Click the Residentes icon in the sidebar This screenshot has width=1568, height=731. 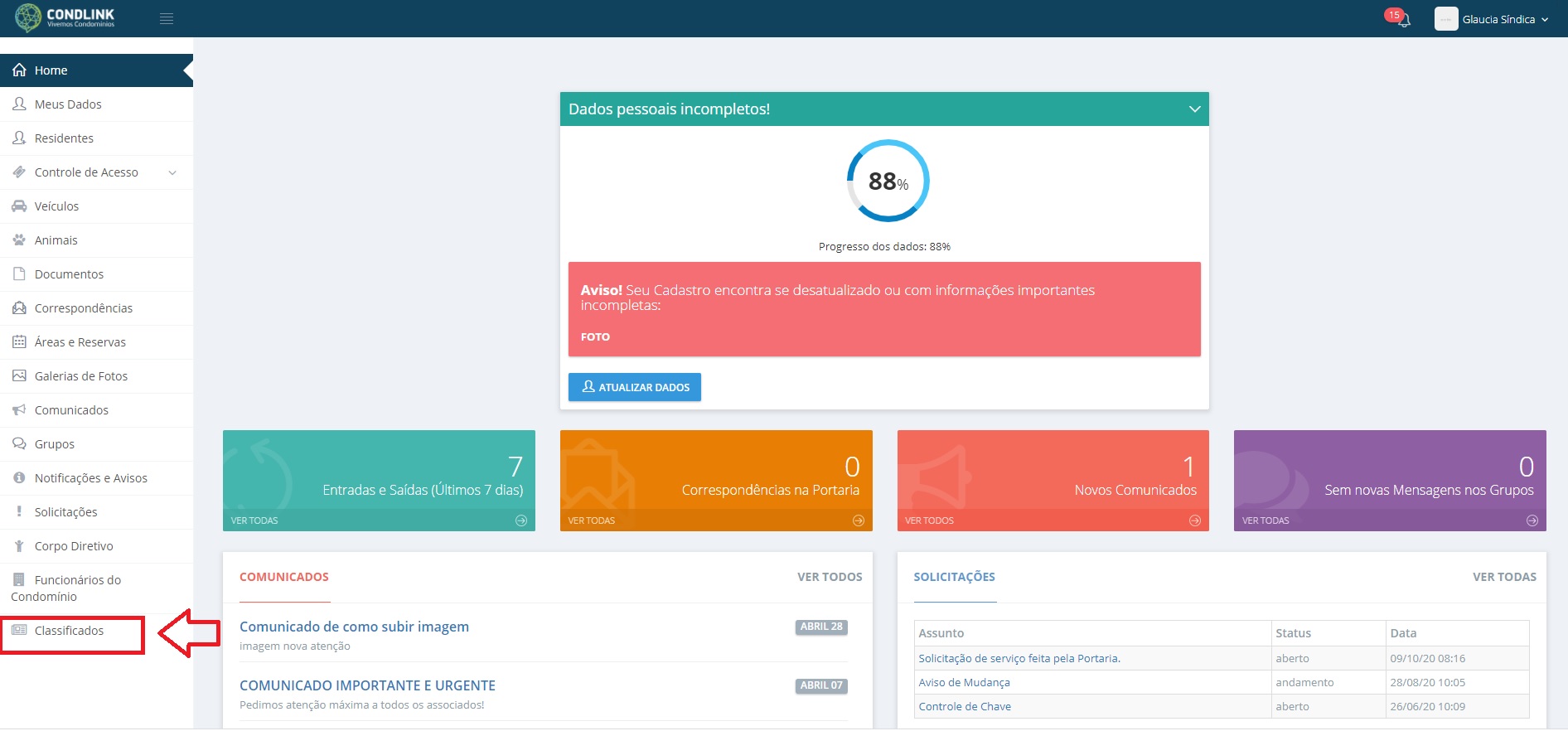19,138
